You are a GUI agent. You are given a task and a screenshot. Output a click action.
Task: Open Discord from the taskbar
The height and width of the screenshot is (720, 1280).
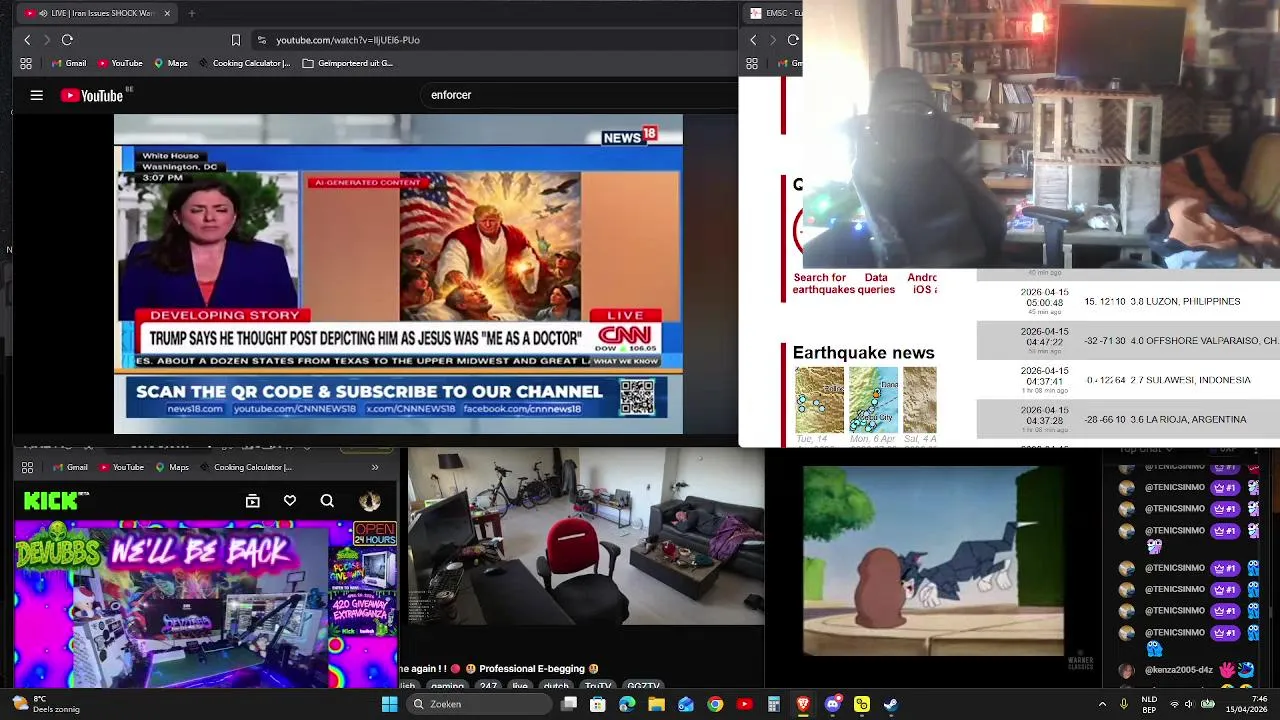(x=833, y=704)
